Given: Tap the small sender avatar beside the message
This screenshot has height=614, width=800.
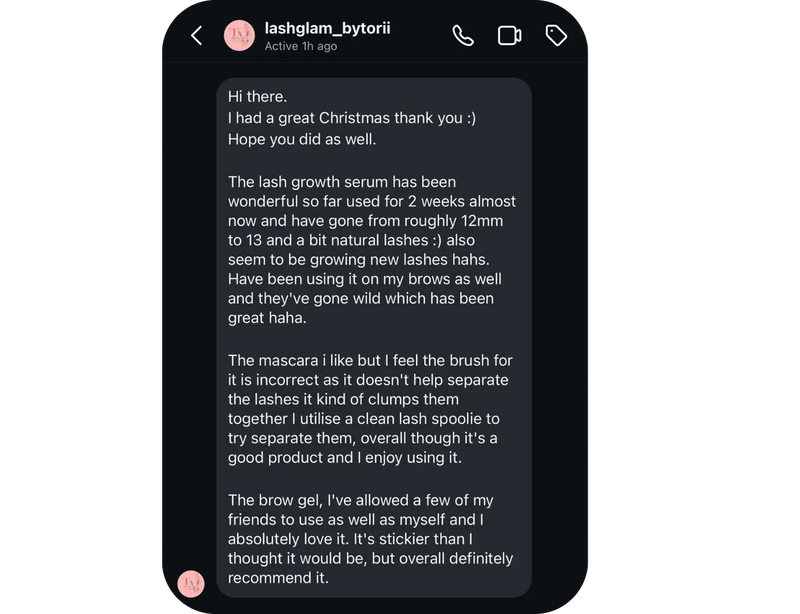Looking at the screenshot, I should (x=191, y=584).
